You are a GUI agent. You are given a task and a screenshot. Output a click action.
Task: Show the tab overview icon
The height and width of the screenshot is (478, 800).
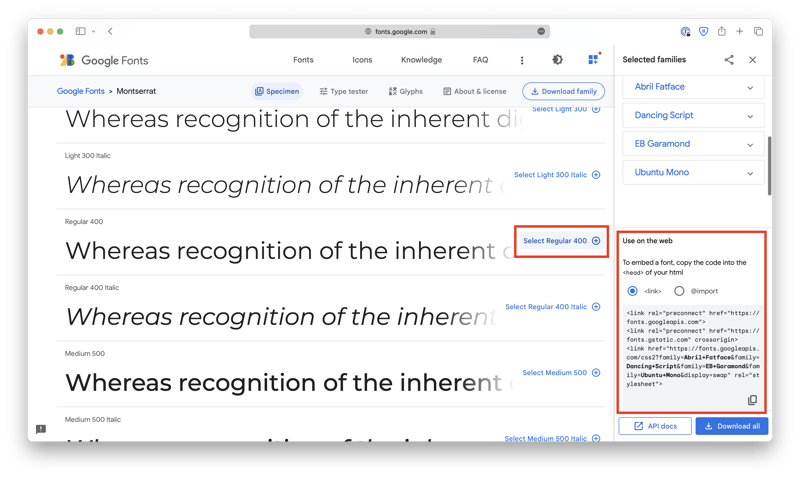[x=758, y=31]
